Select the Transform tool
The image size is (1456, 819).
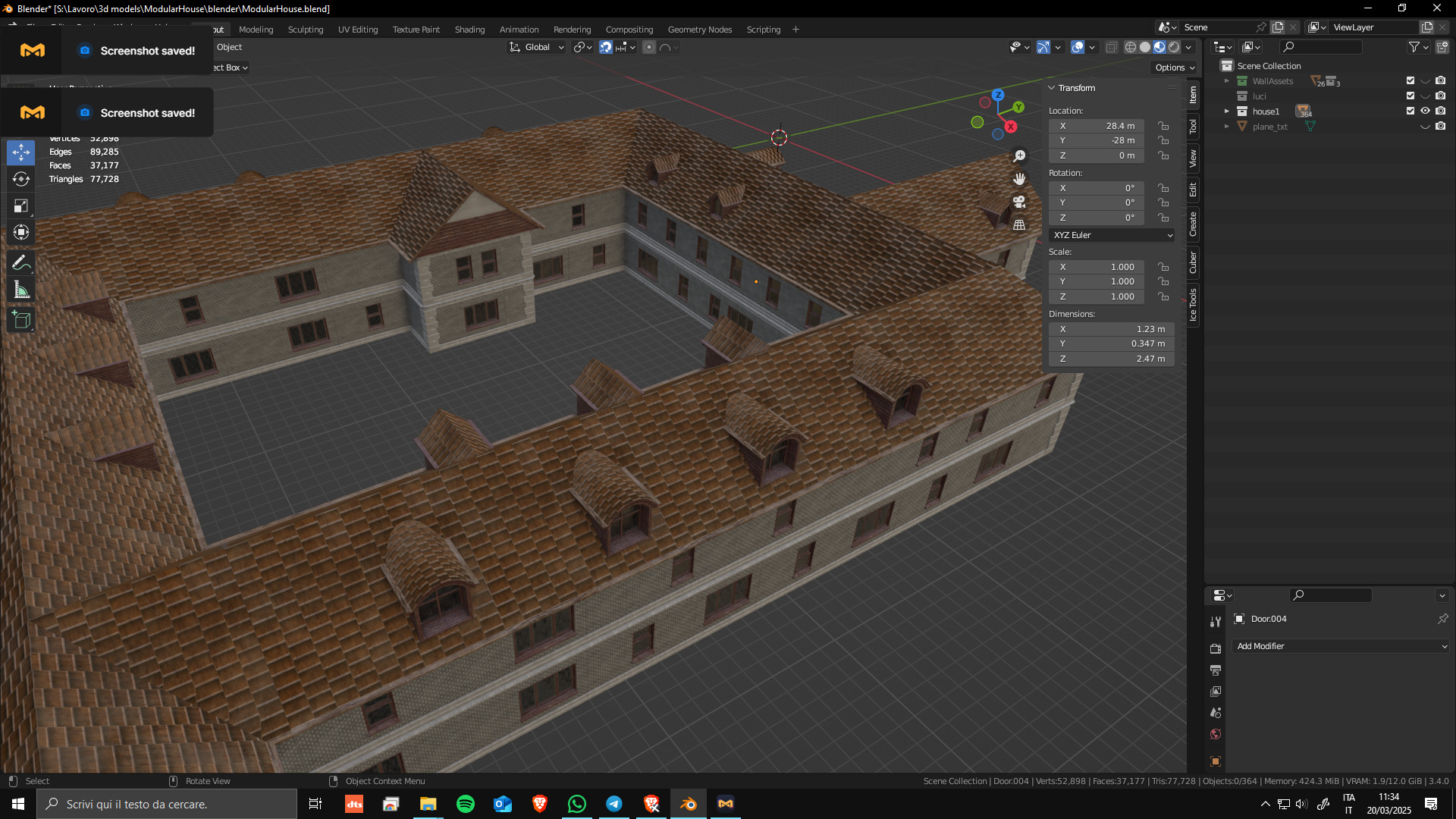point(21,232)
